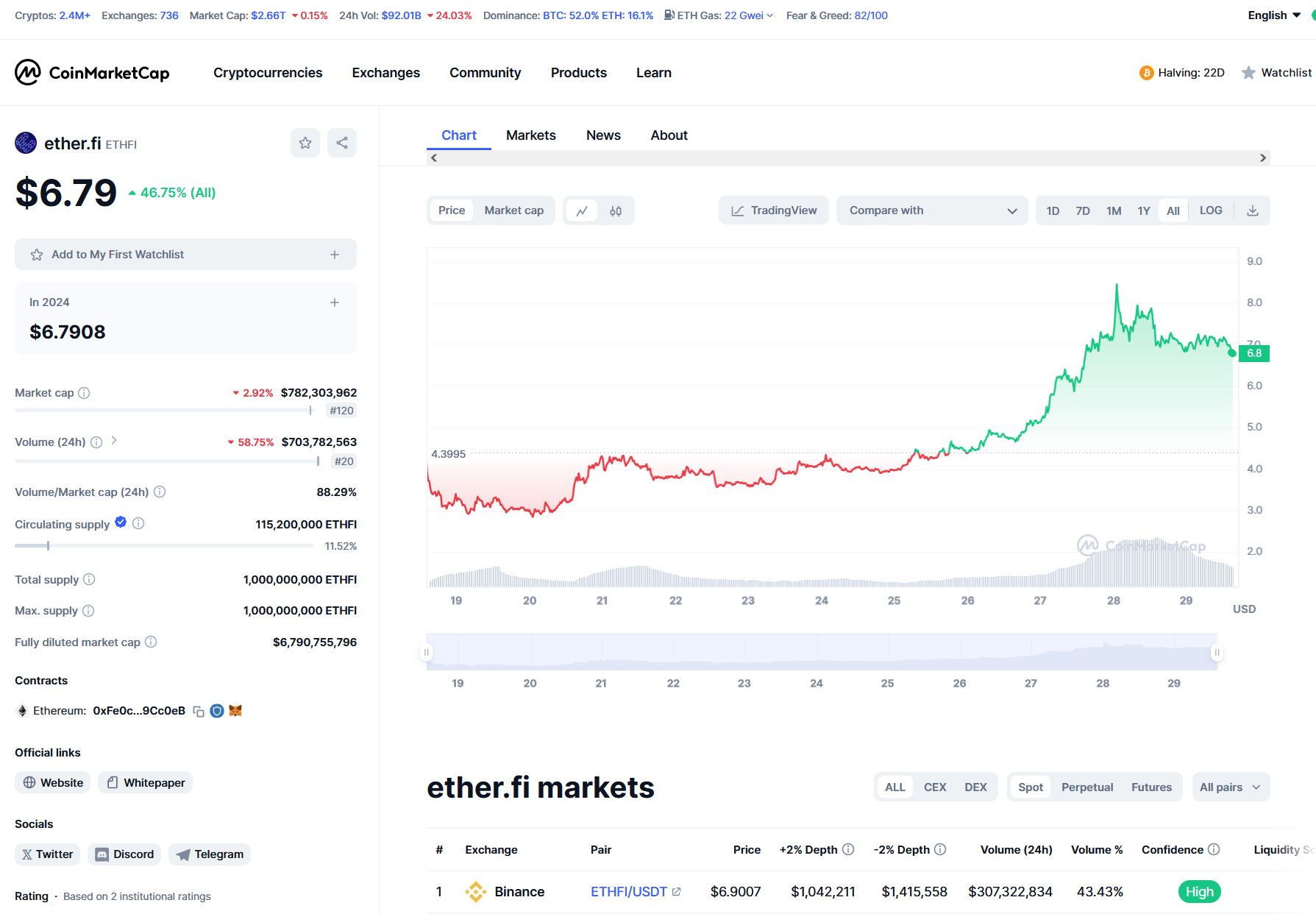Expand the In 2024 plus button
The image size is (1316, 914).
335,302
